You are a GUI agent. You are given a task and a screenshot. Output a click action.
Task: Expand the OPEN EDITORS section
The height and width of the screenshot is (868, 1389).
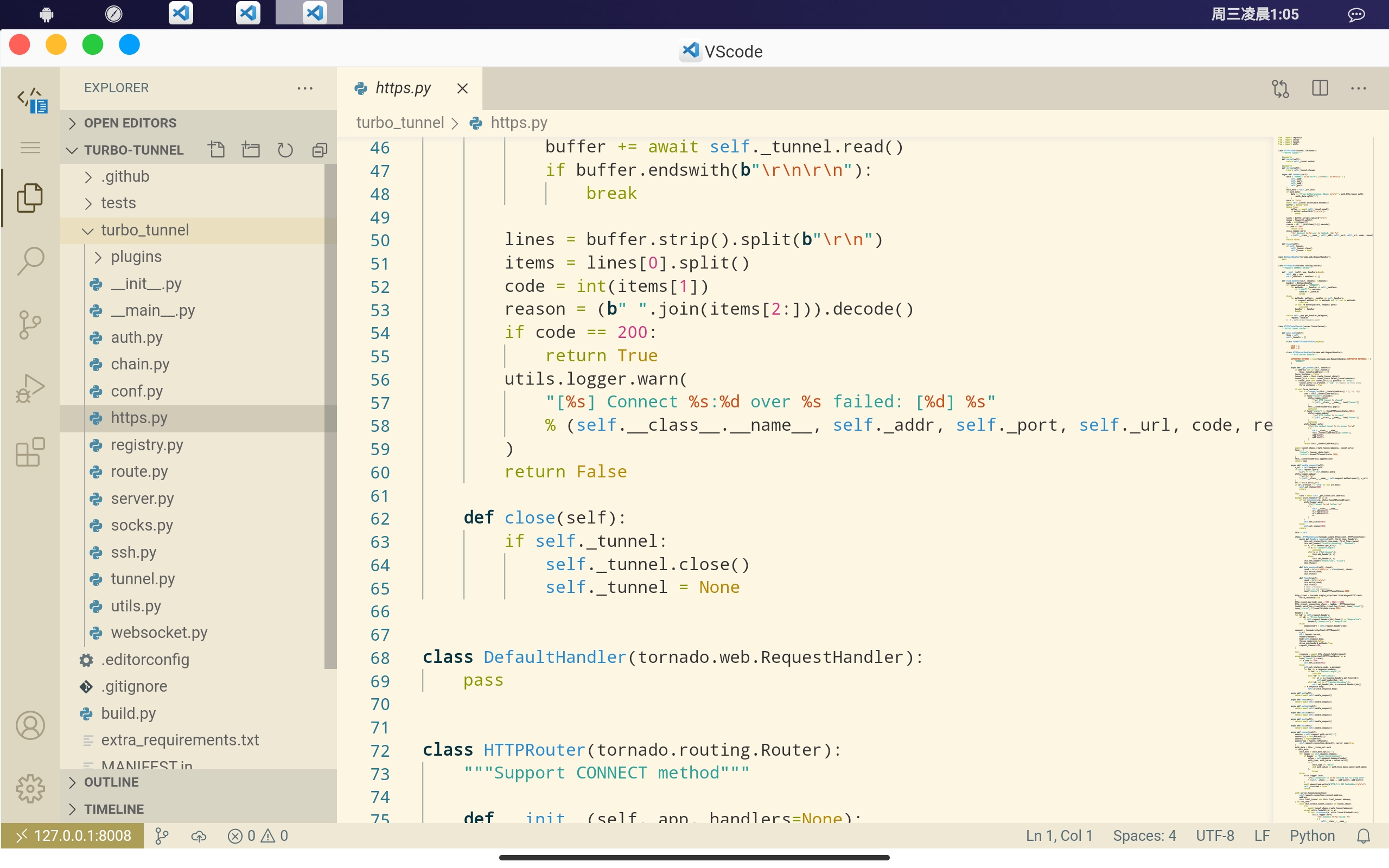[x=198, y=123]
